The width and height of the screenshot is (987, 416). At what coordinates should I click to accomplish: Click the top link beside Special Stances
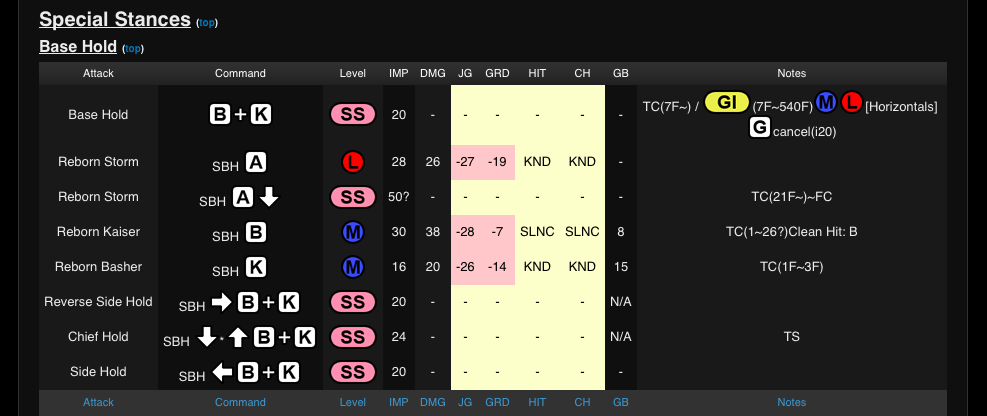pyautogui.click(x=207, y=22)
